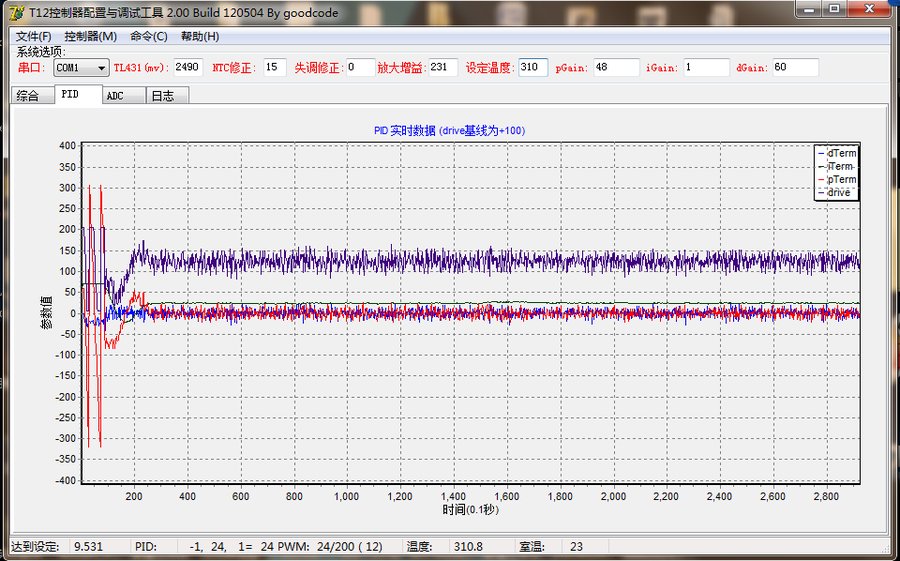
Task: Click the dTerm legend entry in chart
Action: click(837, 153)
